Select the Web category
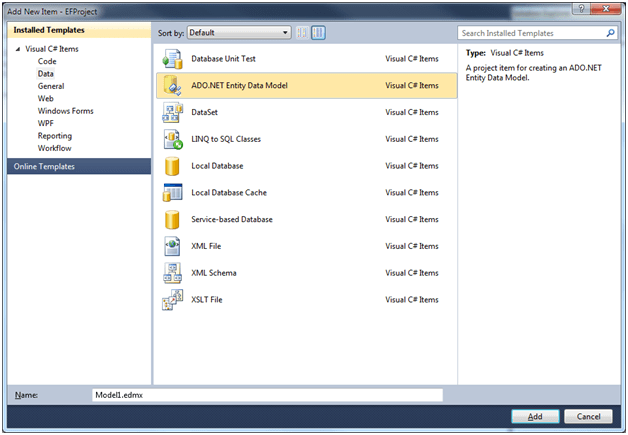The image size is (628, 435). coord(45,99)
